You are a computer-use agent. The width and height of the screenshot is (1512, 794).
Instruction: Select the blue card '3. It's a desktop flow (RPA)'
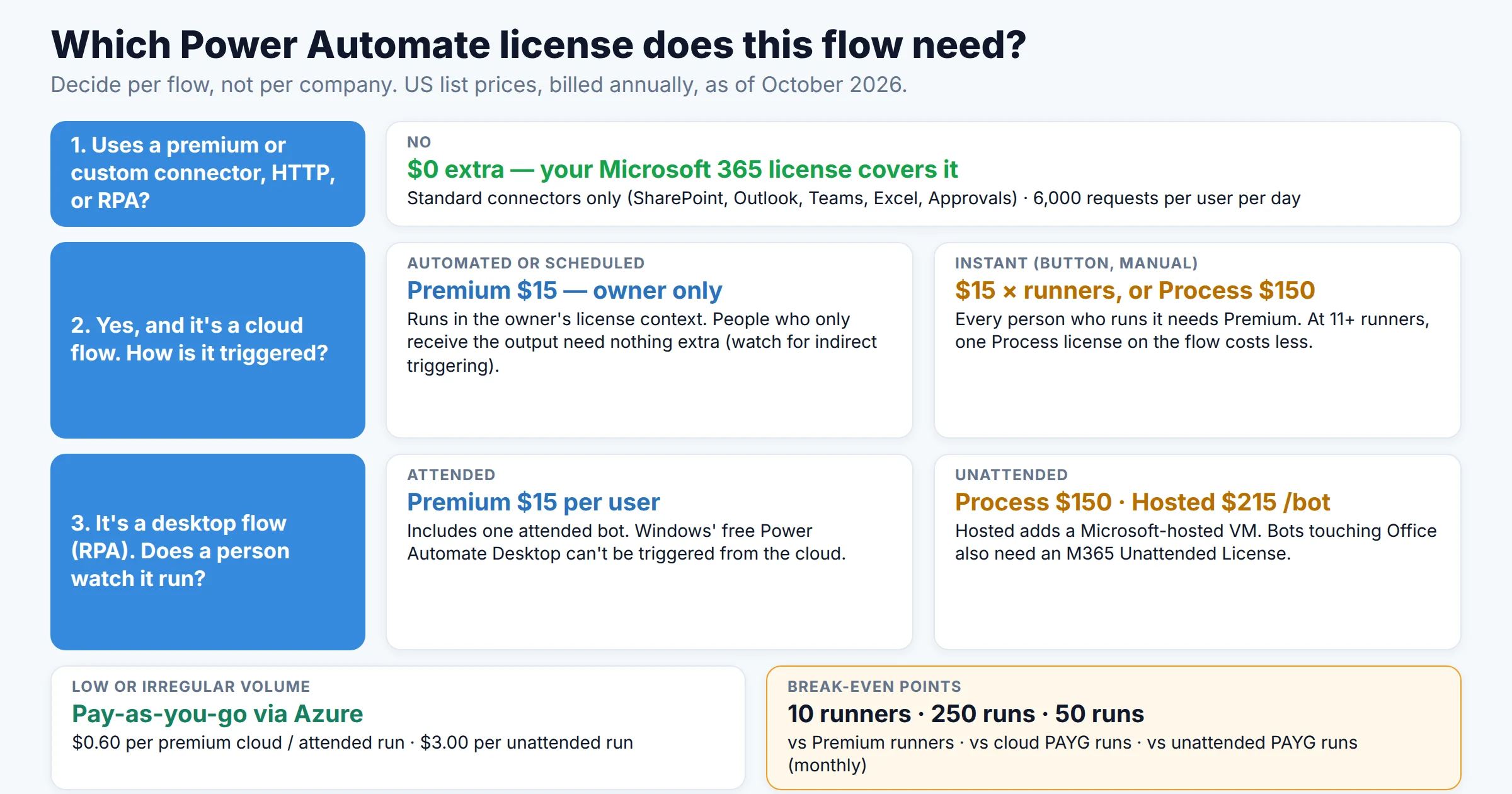coord(208,552)
